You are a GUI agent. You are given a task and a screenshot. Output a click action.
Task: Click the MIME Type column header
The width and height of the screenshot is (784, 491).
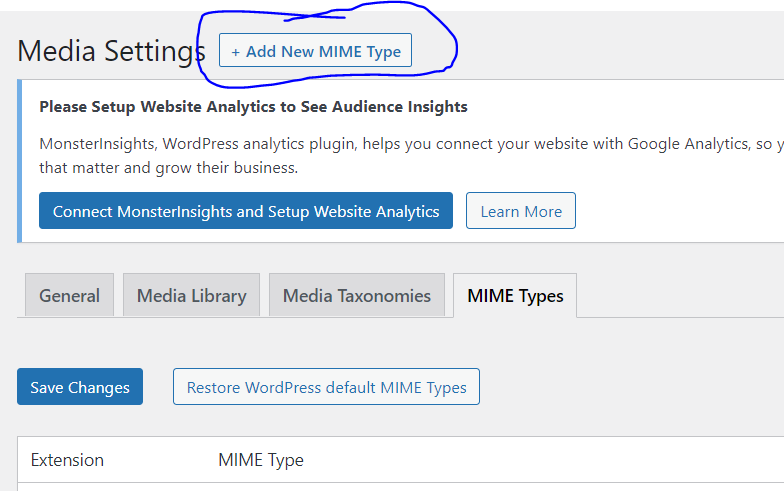[x=260, y=460]
